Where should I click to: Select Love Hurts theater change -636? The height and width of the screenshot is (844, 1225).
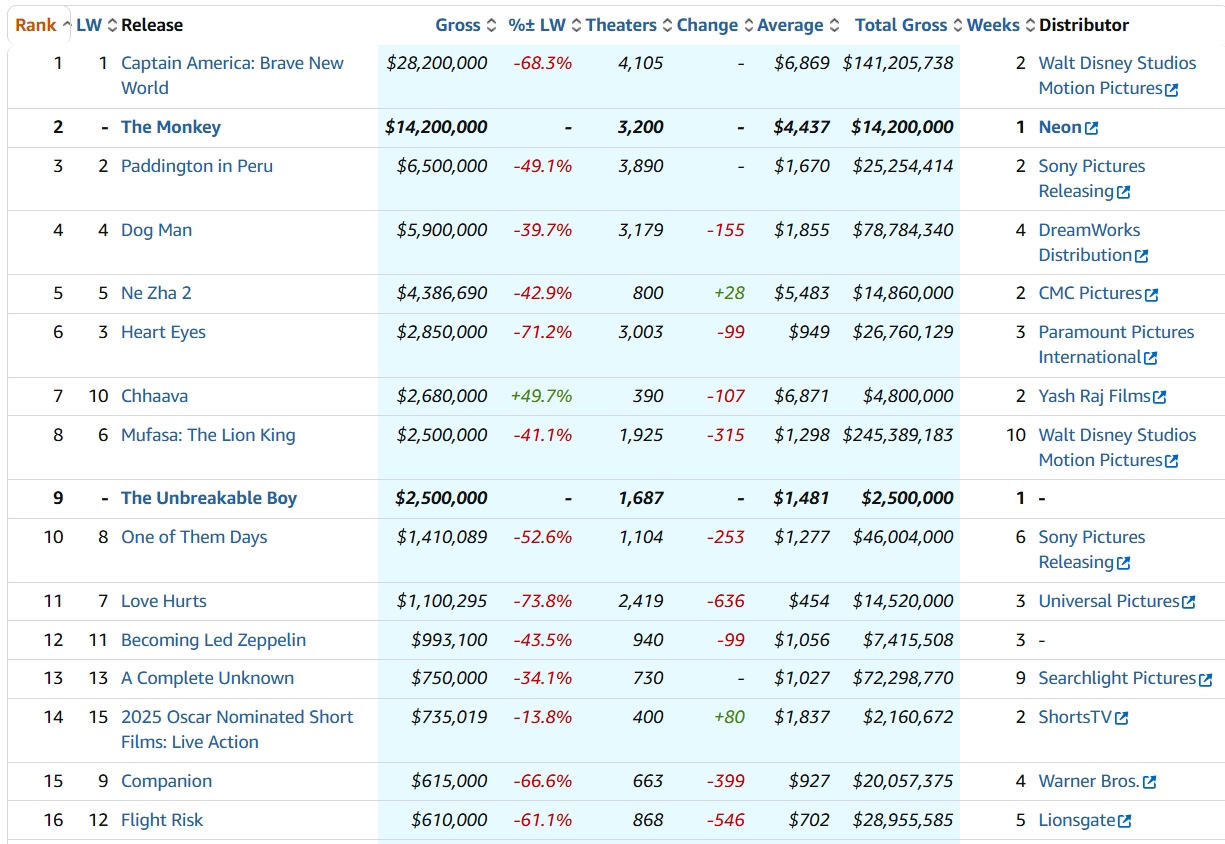pos(726,601)
